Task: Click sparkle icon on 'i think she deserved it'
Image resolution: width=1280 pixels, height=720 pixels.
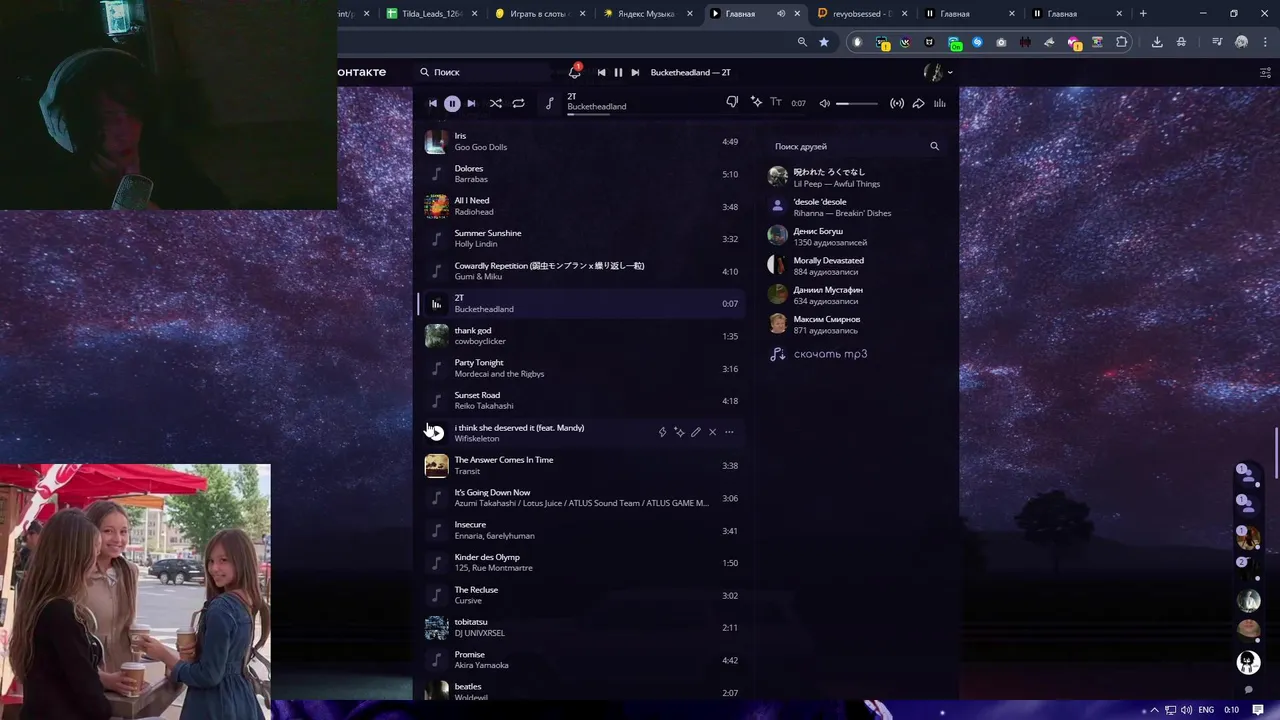Action: point(679,432)
